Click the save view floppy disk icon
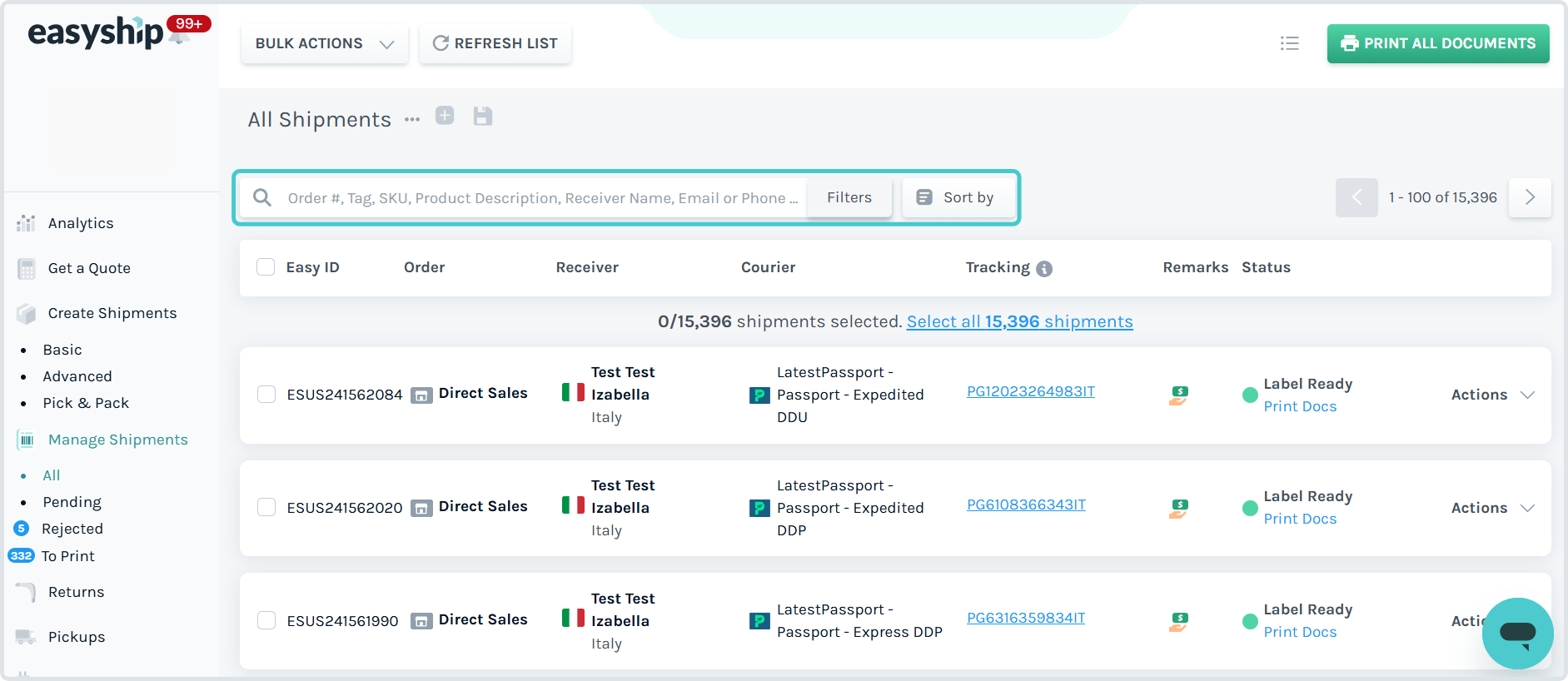1568x681 pixels. 483,116
